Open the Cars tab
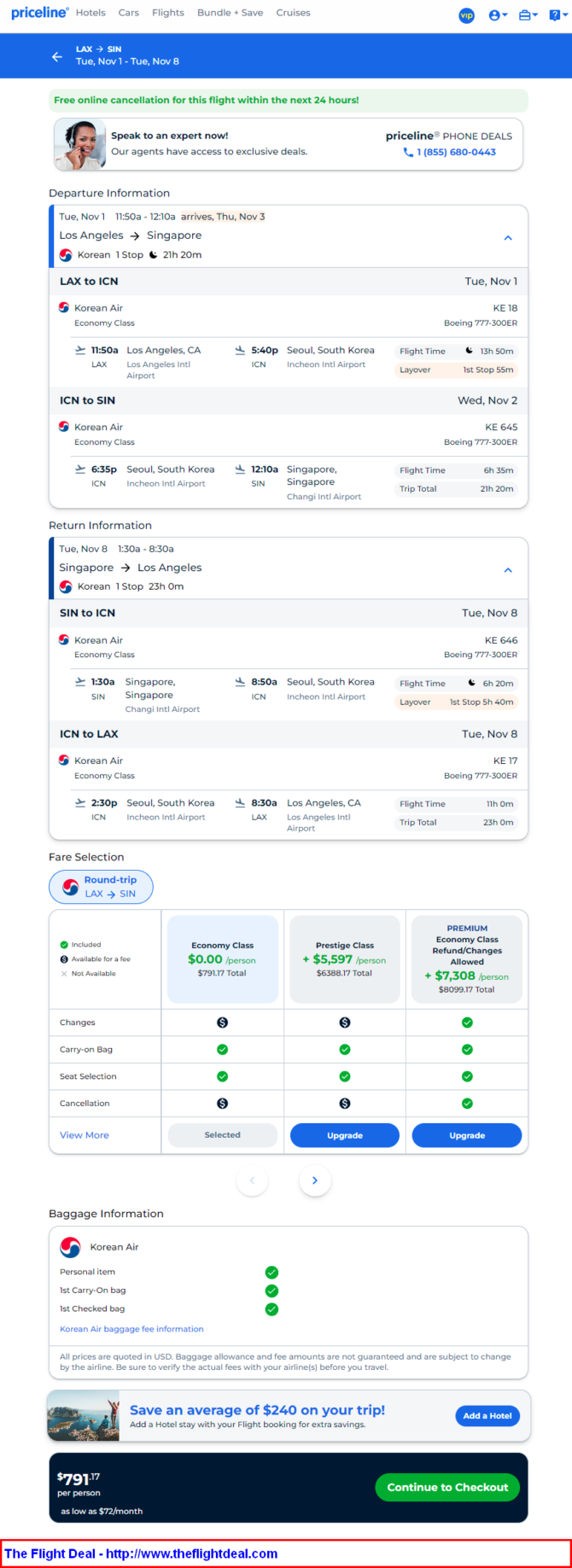This screenshot has width=572, height=1568. tap(129, 13)
